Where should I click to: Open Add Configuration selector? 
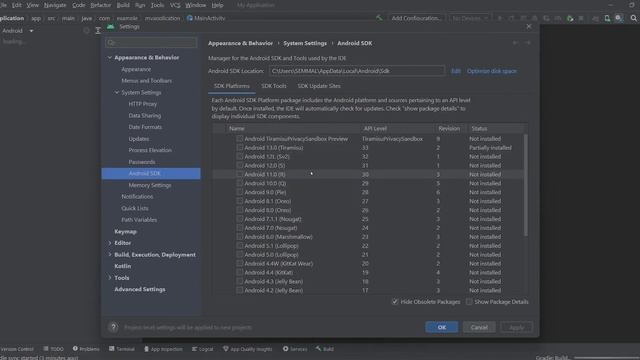[x=416, y=18]
